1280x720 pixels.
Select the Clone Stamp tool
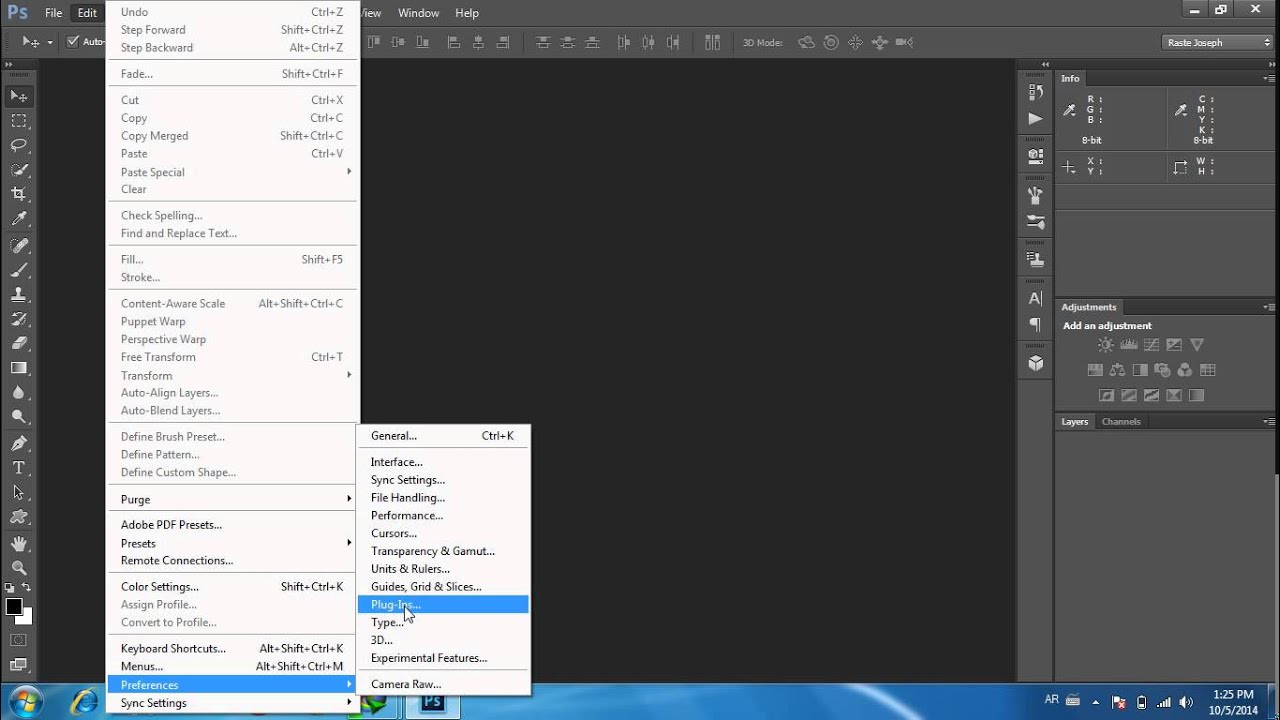click(x=19, y=295)
